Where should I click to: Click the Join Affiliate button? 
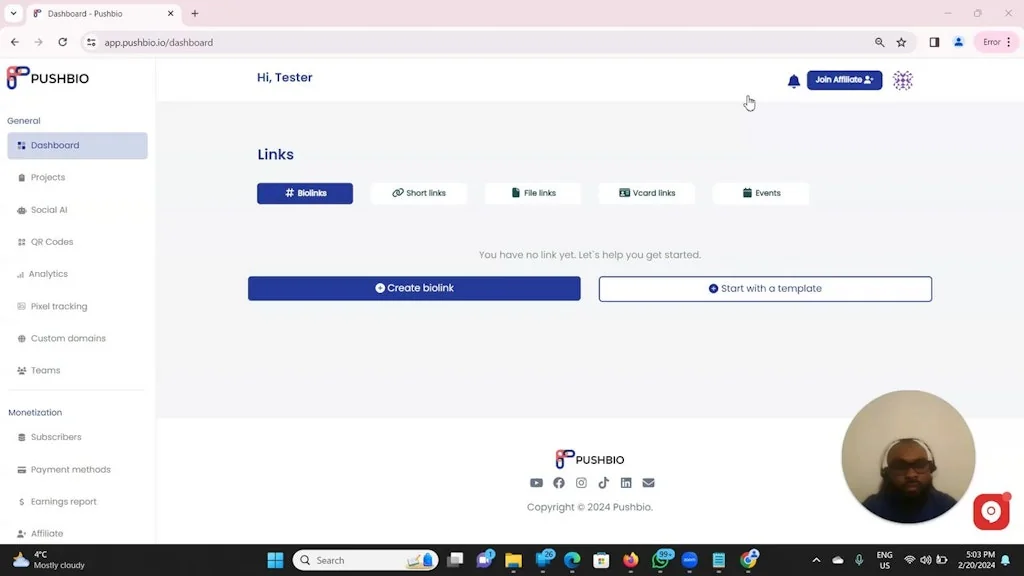click(x=844, y=80)
